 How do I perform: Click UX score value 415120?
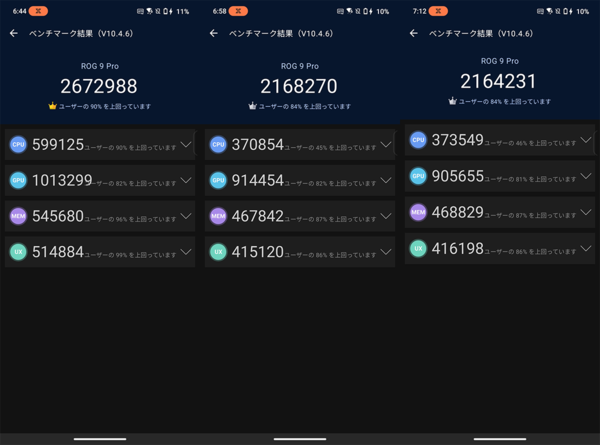[258, 252]
